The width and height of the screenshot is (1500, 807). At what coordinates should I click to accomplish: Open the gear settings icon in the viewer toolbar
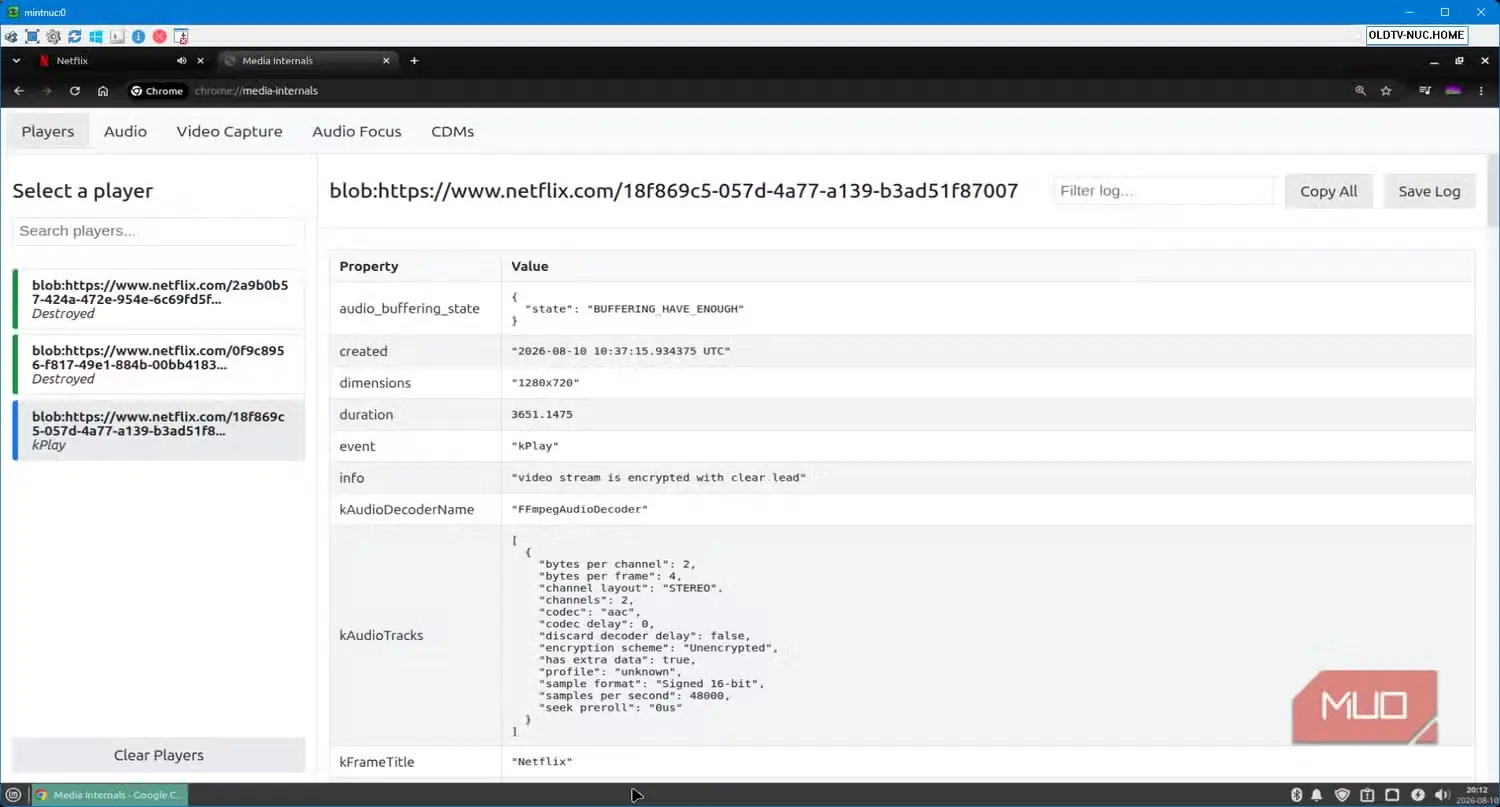pos(53,36)
